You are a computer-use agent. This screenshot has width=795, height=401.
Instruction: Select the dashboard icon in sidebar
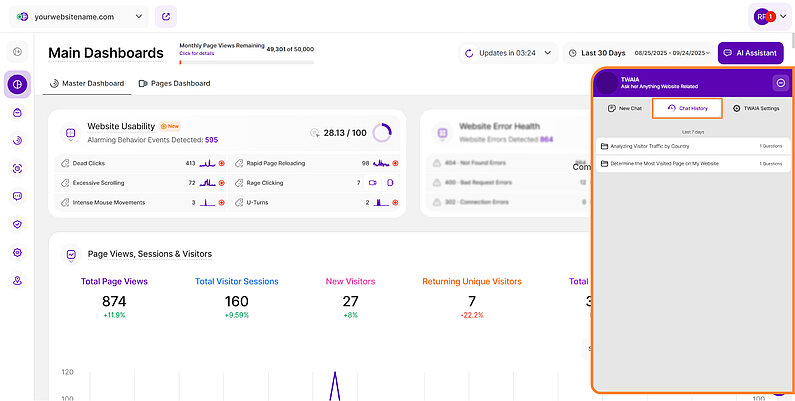(x=17, y=84)
